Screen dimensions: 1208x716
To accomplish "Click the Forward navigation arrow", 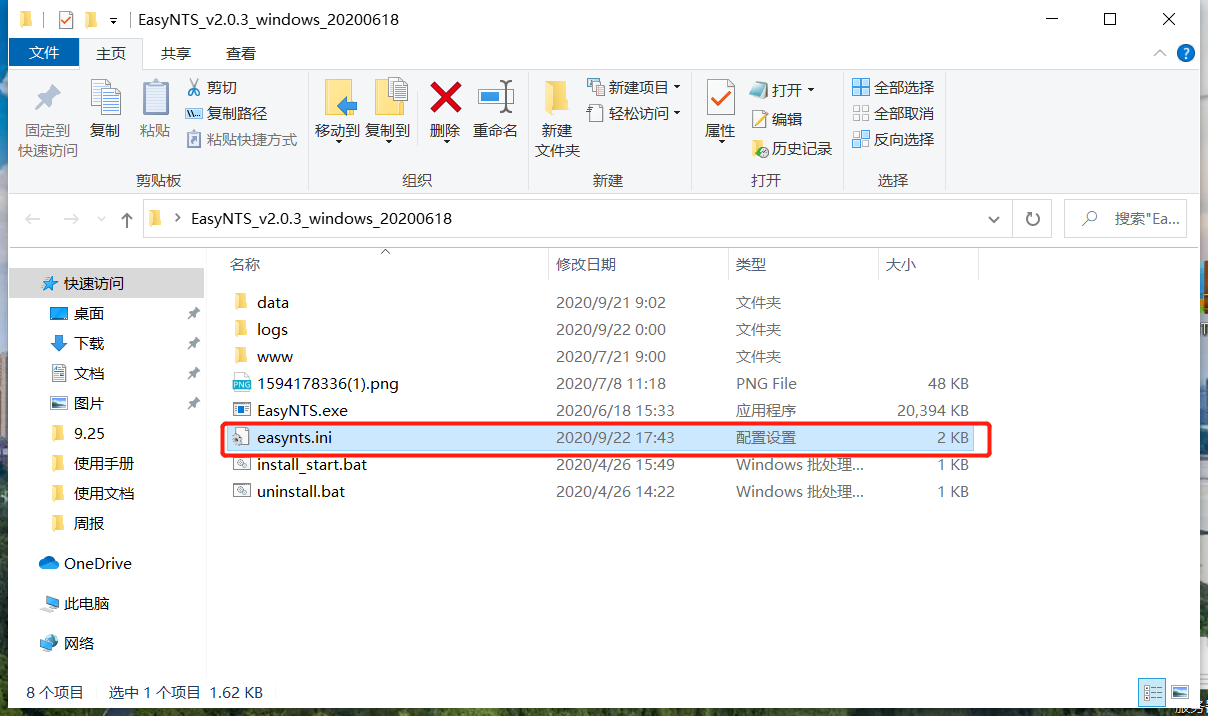I will (x=70, y=219).
